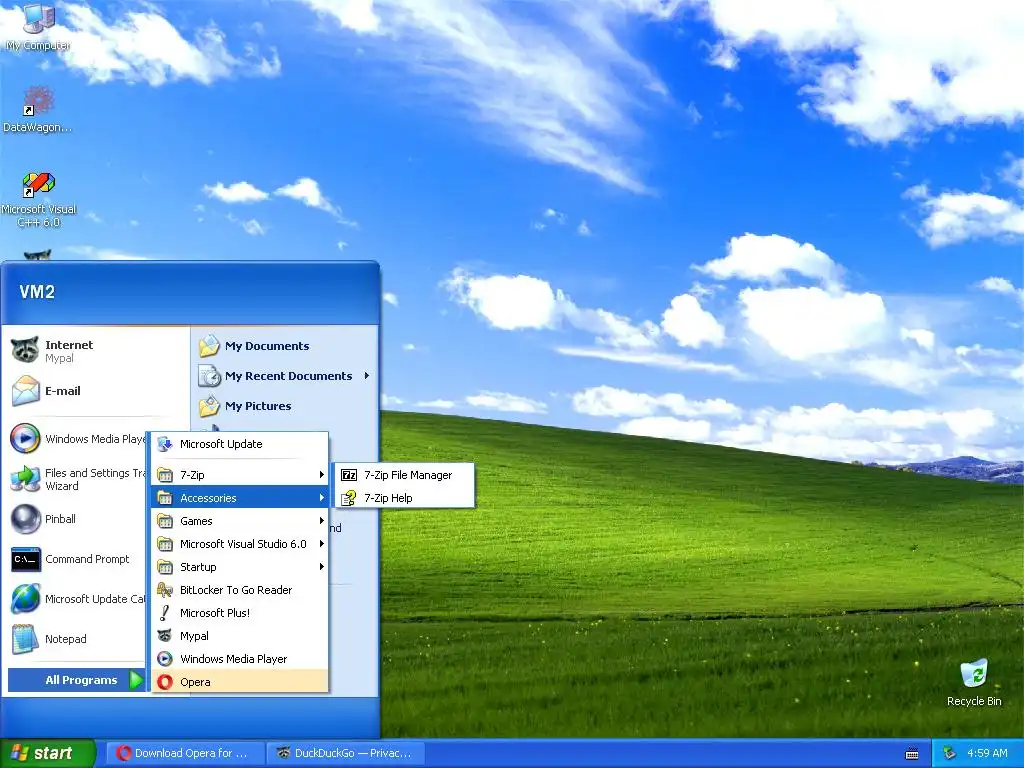The image size is (1024, 768).
Task: Click the My Recent Documents icon
Action: point(209,376)
